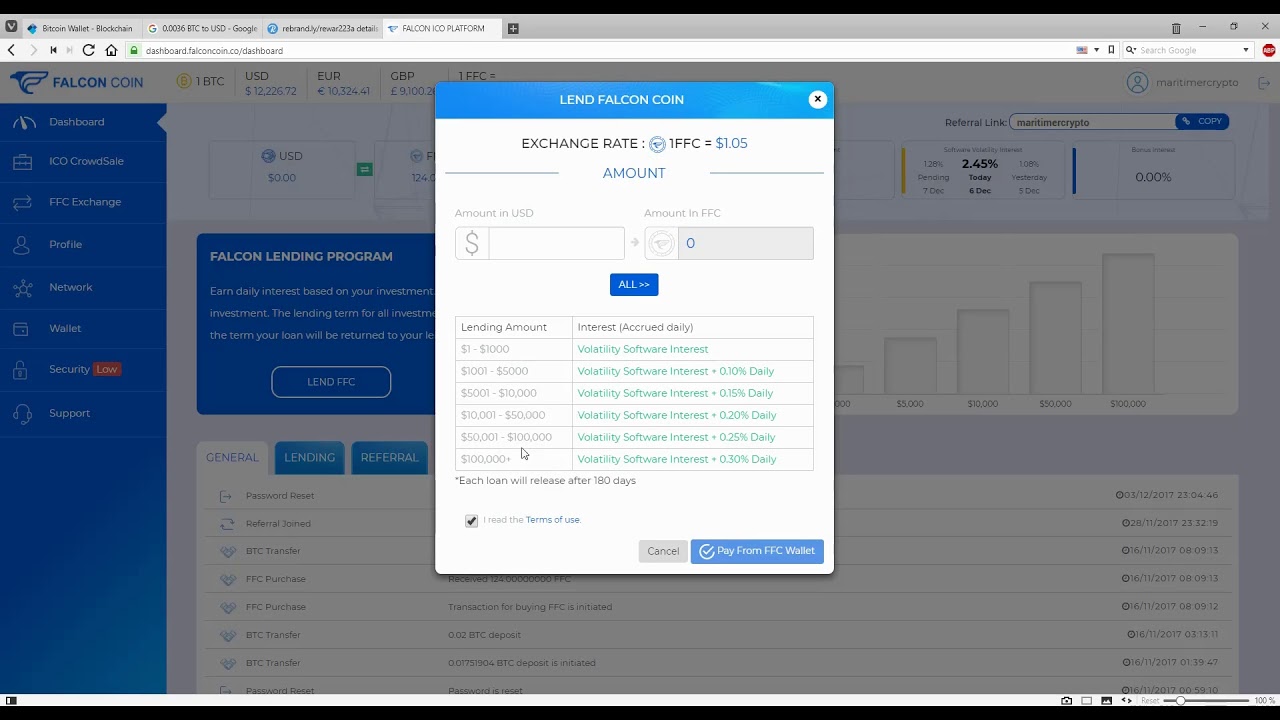Click Reset zoom in the status bar
1280x720 pixels.
point(1150,700)
